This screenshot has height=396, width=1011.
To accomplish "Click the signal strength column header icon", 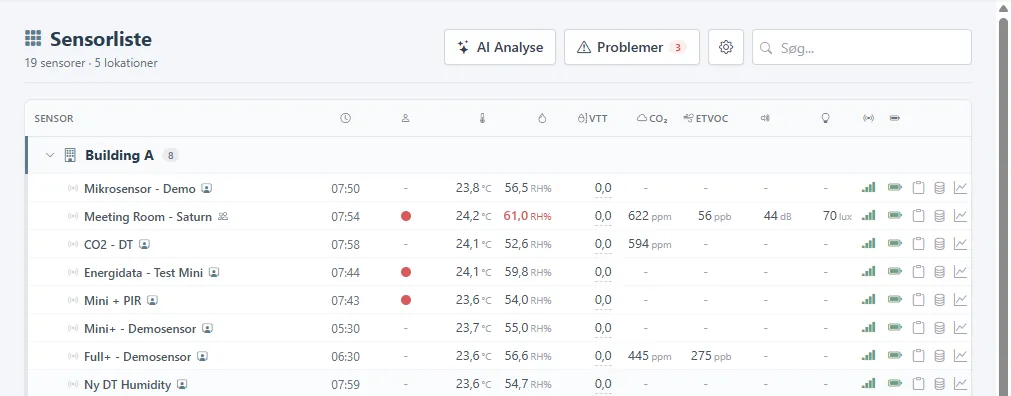I will (x=869, y=118).
